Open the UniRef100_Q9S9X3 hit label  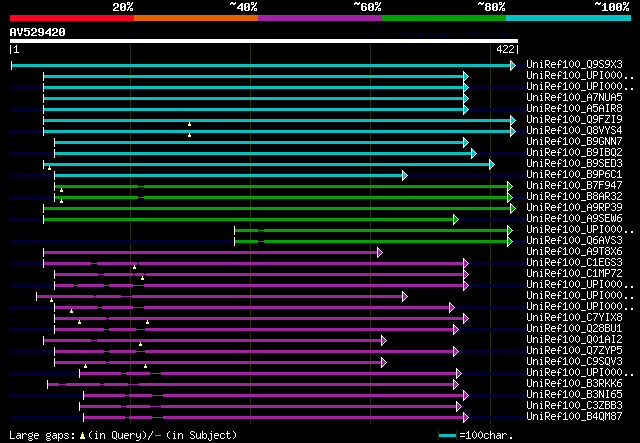click(574, 65)
